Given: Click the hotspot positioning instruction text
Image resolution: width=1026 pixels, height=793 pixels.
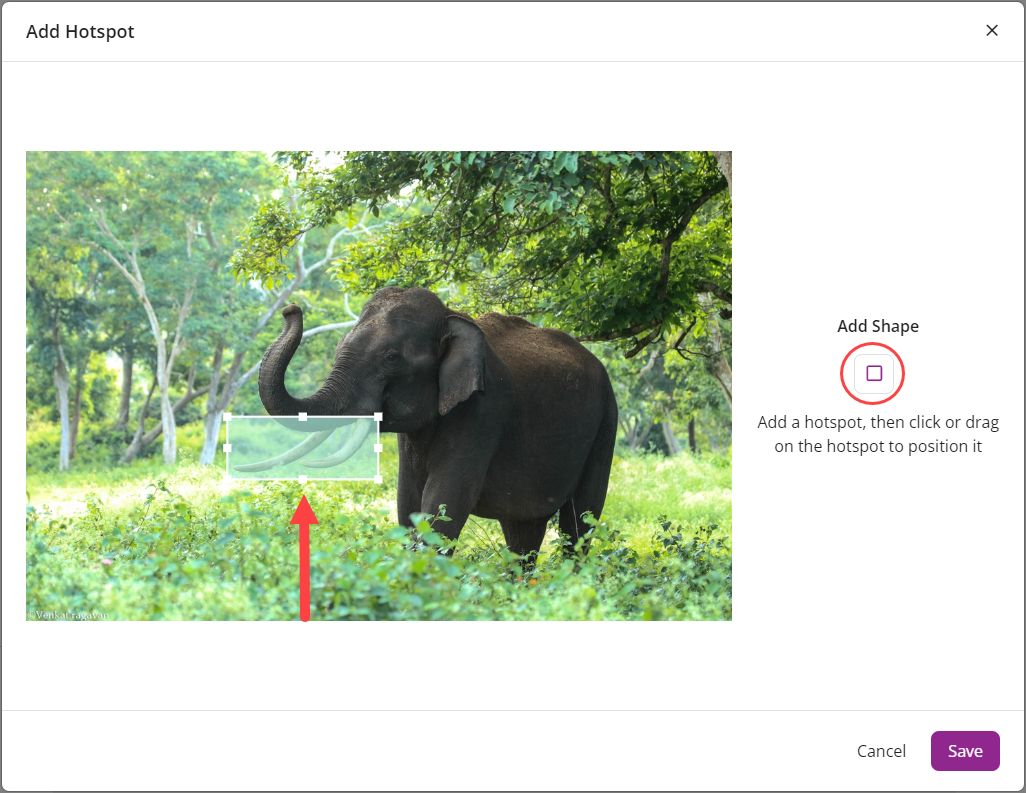Looking at the screenshot, I should click(x=878, y=434).
